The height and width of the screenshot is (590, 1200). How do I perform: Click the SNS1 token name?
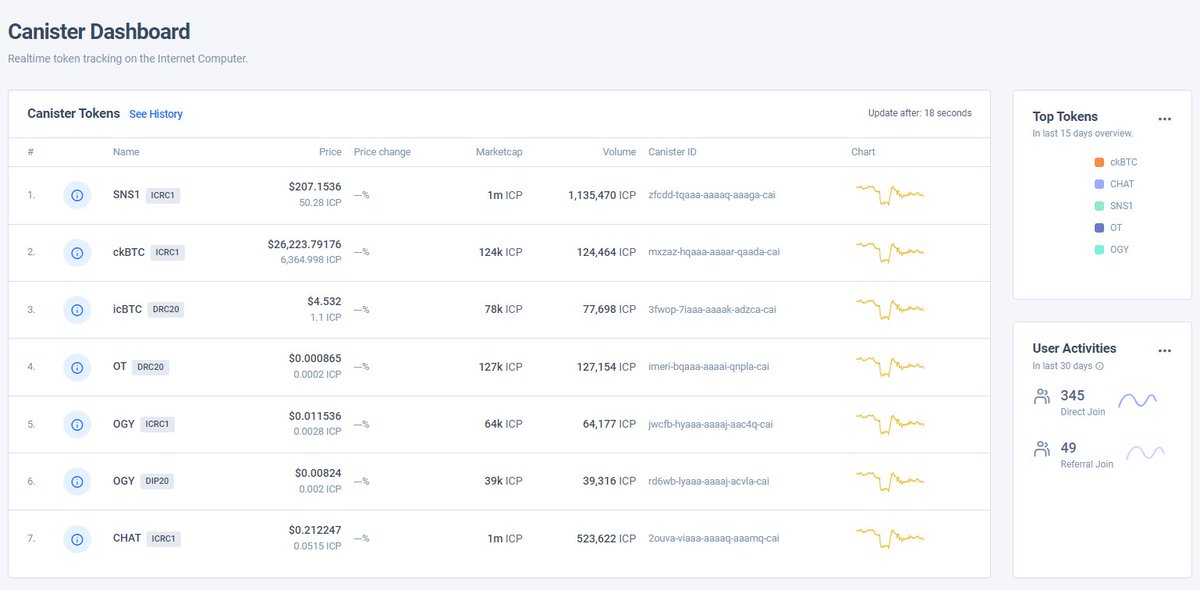point(126,195)
